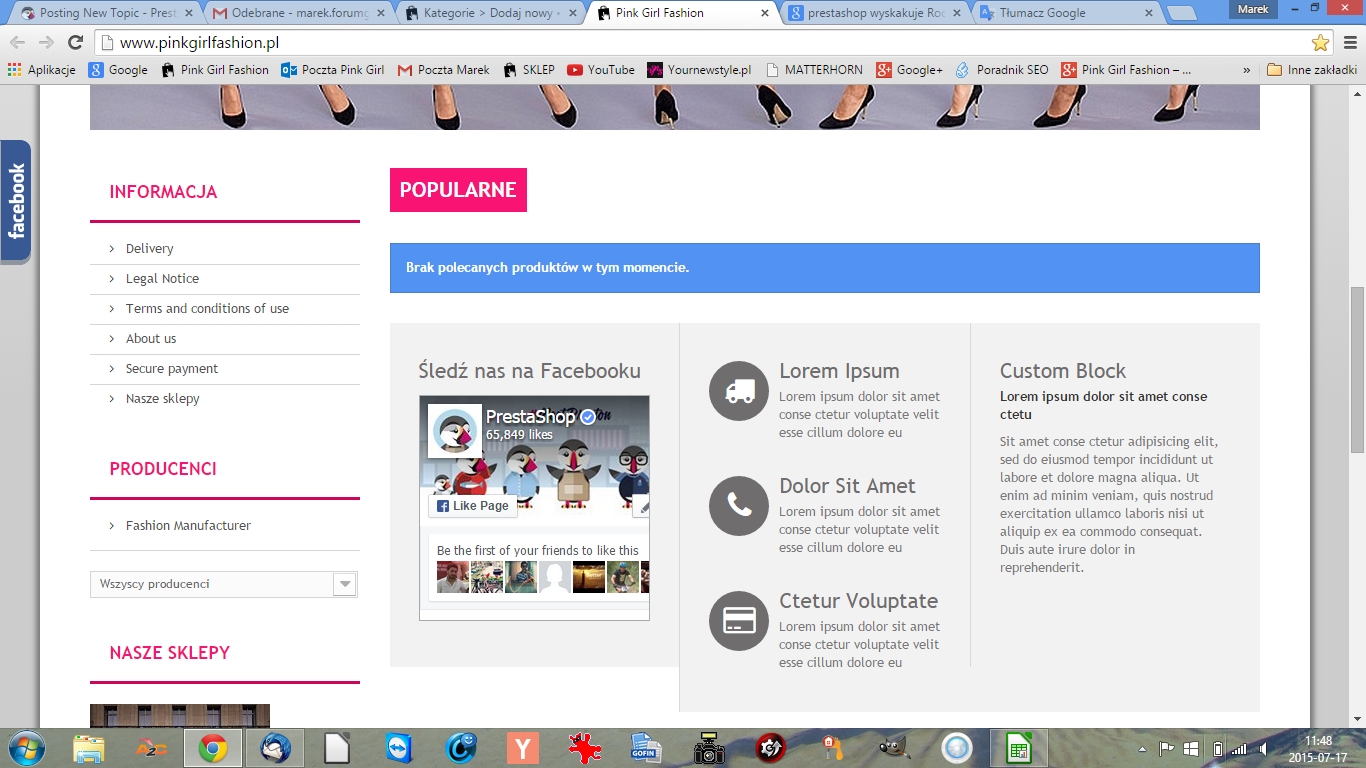The width and height of the screenshot is (1366, 768).
Task: Open the facebook slide-out side tab
Action: [16, 201]
